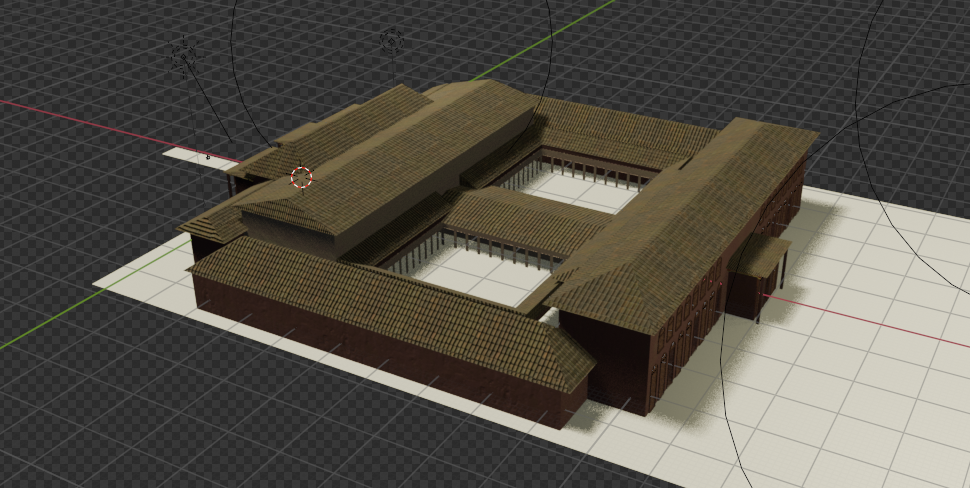Select the front low wing tiled roof
Viewport: 970px width, 488px height.
pos(390,309)
